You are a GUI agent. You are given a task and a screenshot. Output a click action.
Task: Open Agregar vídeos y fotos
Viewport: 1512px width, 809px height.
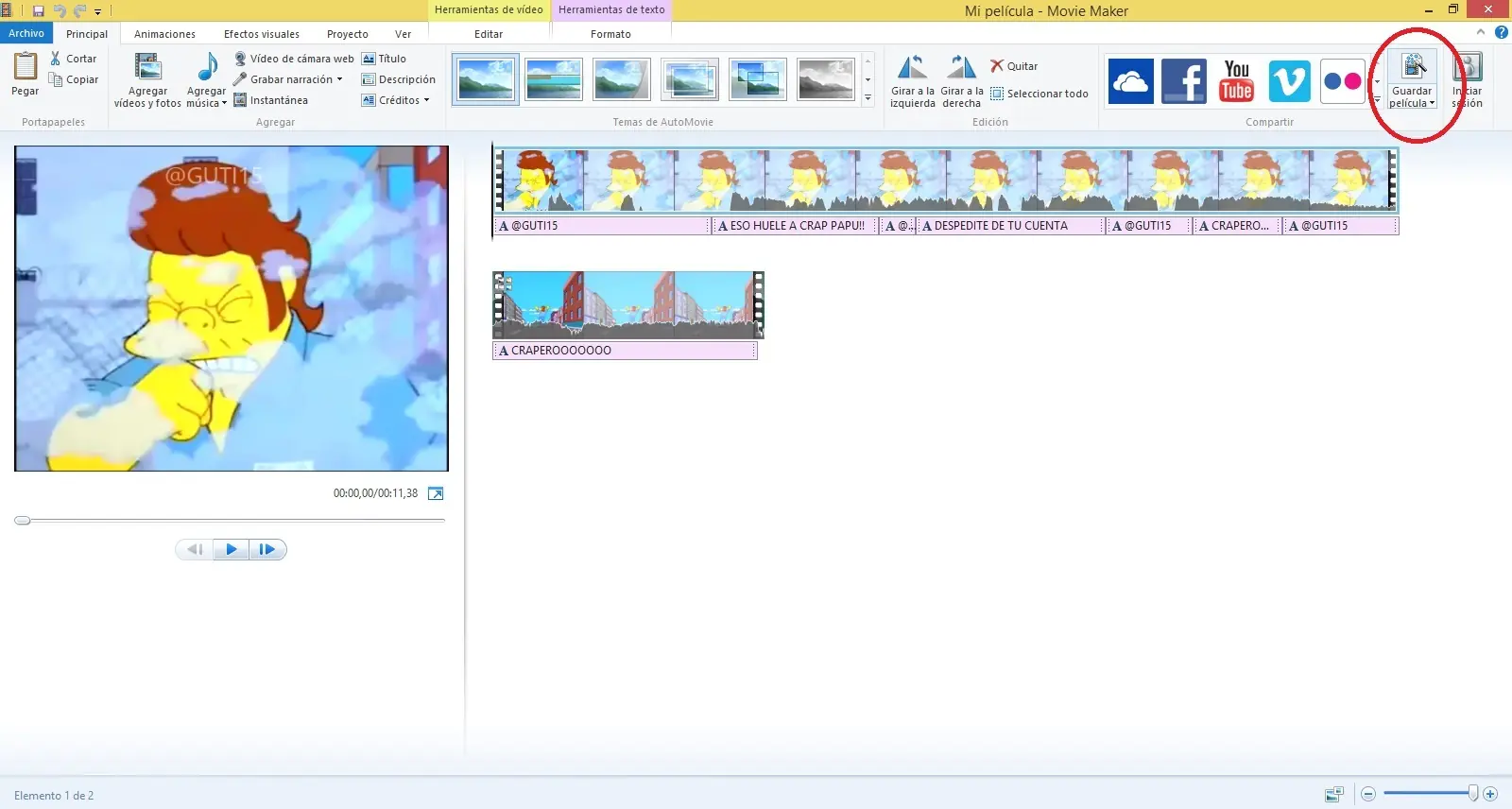(147, 81)
